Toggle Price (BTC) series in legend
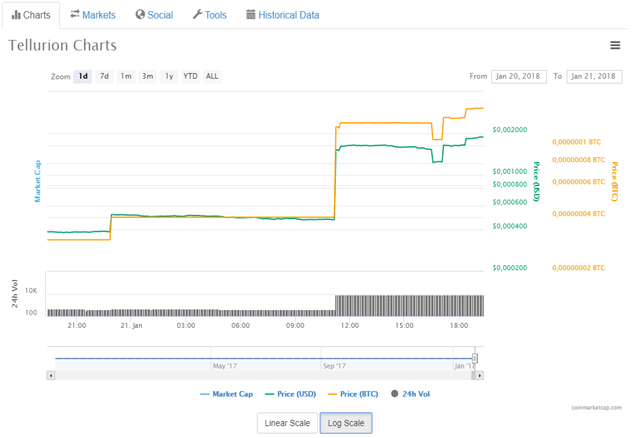Viewport: 633px width, 438px height. coord(353,394)
